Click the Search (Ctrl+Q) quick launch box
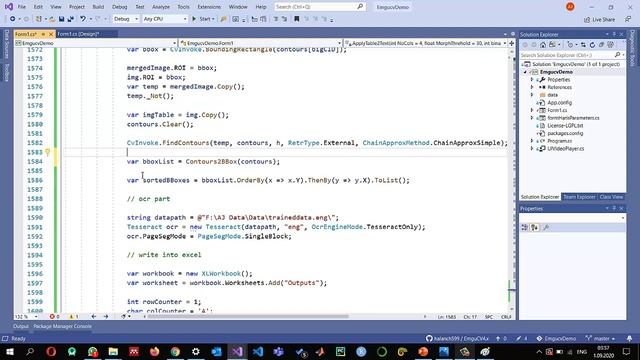The image size is (640, 360). click(x=320, y=7)
